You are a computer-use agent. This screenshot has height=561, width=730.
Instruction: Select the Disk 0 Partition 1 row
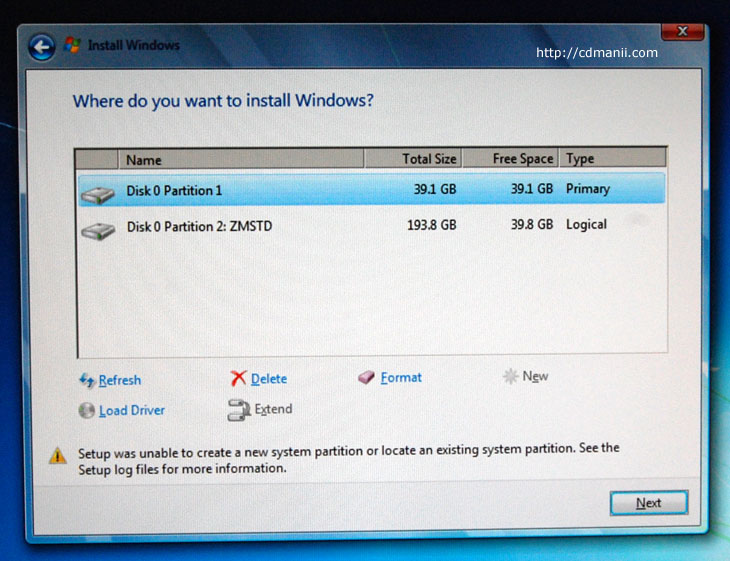(x=372, y=189)
